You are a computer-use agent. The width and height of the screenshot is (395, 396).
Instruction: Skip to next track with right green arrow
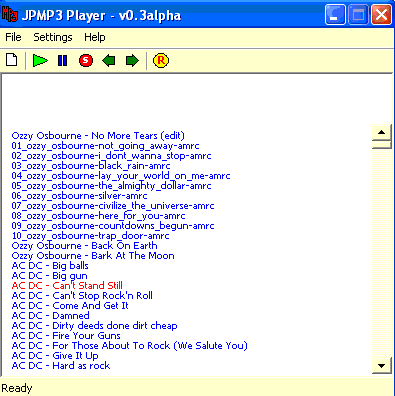(132, 61)
